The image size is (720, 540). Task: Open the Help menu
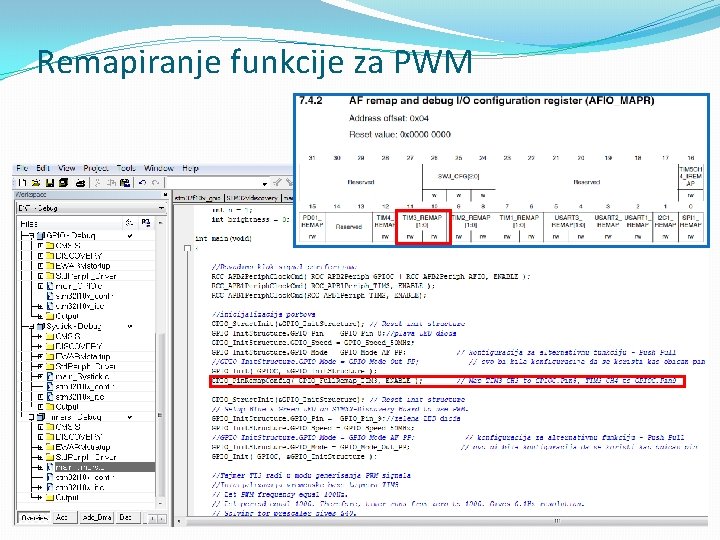(190, 168)
